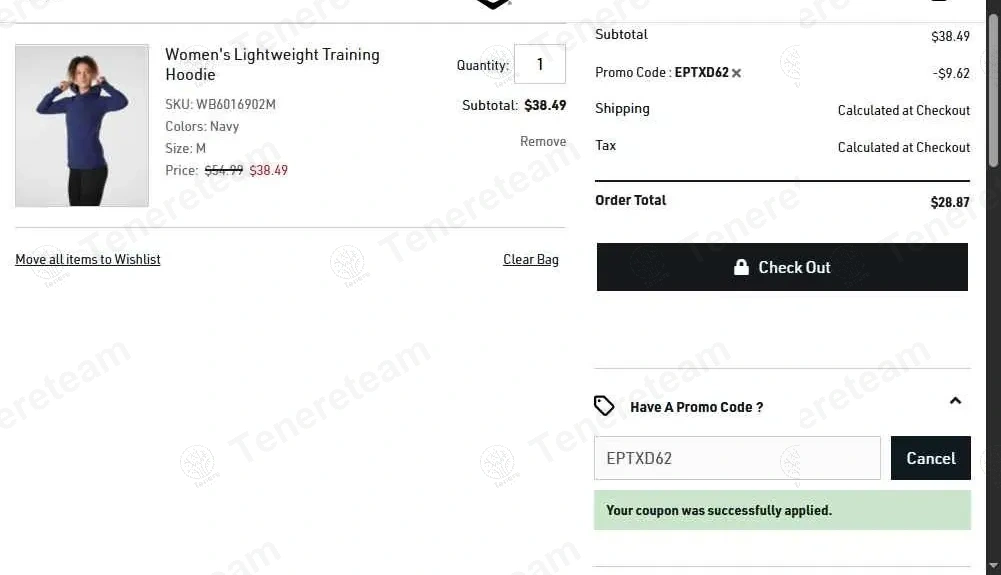Click the Quantity input box

[x=540, y=64]
